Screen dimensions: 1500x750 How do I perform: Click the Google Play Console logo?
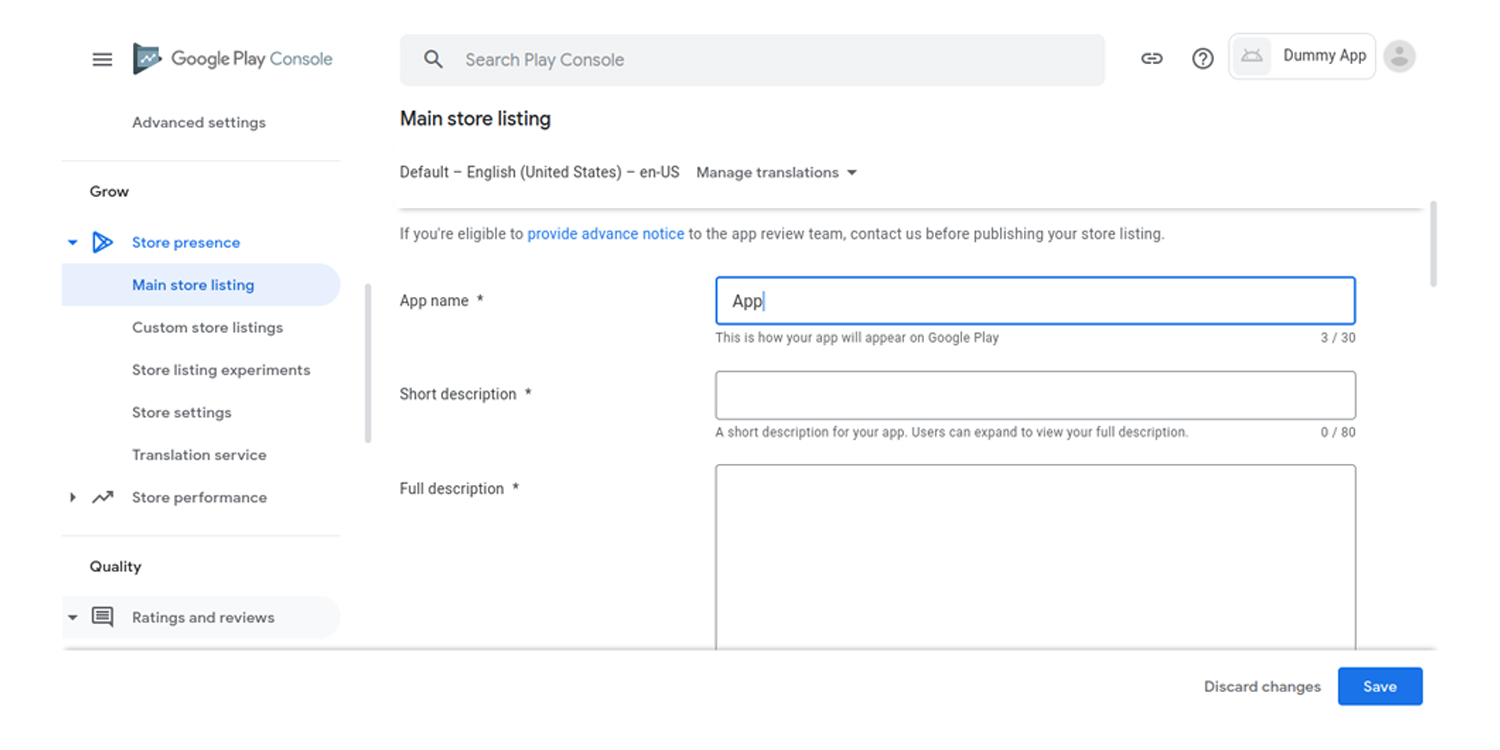pos(233,59)
